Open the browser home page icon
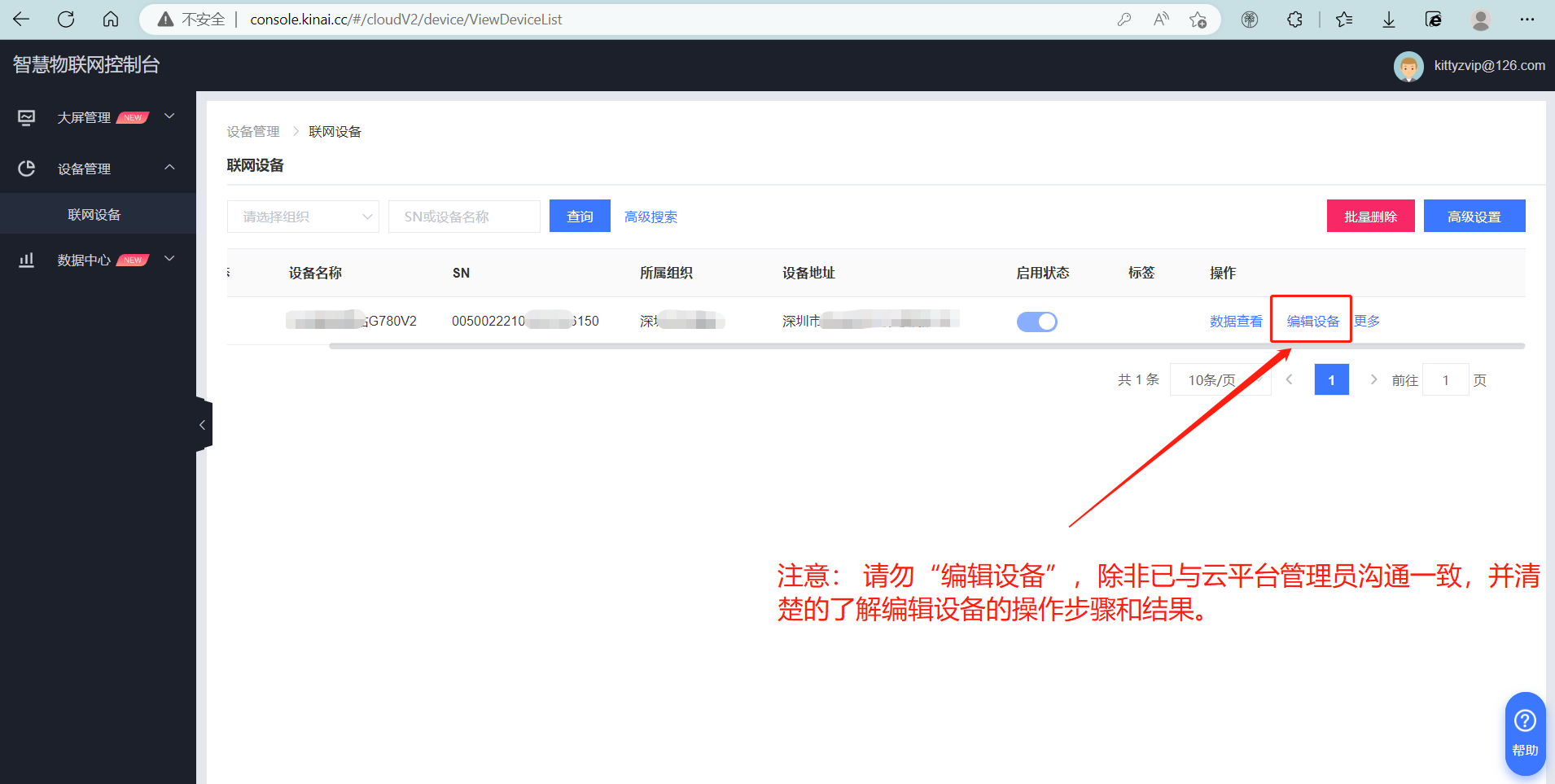The image size is (1555, 784). click(111, 20)
